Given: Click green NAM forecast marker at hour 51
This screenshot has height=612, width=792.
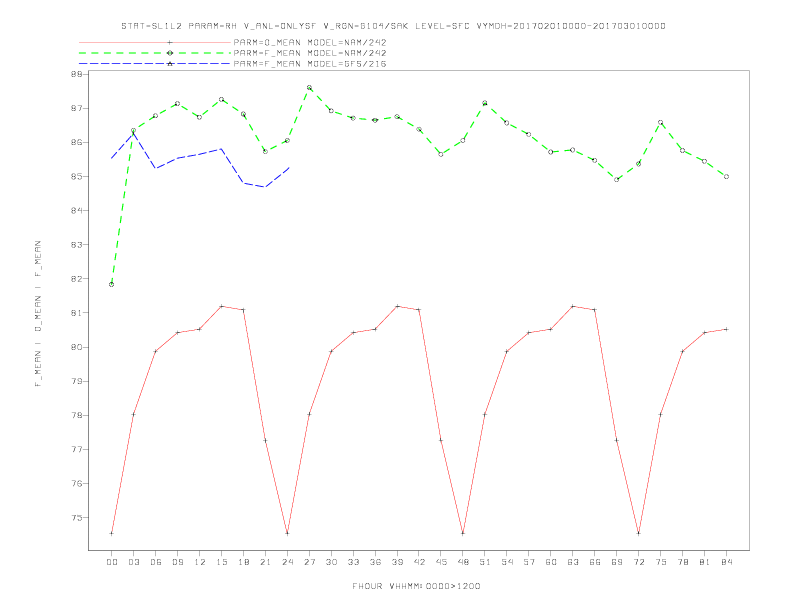Looking at the screenshot, I should coord(485,103).
